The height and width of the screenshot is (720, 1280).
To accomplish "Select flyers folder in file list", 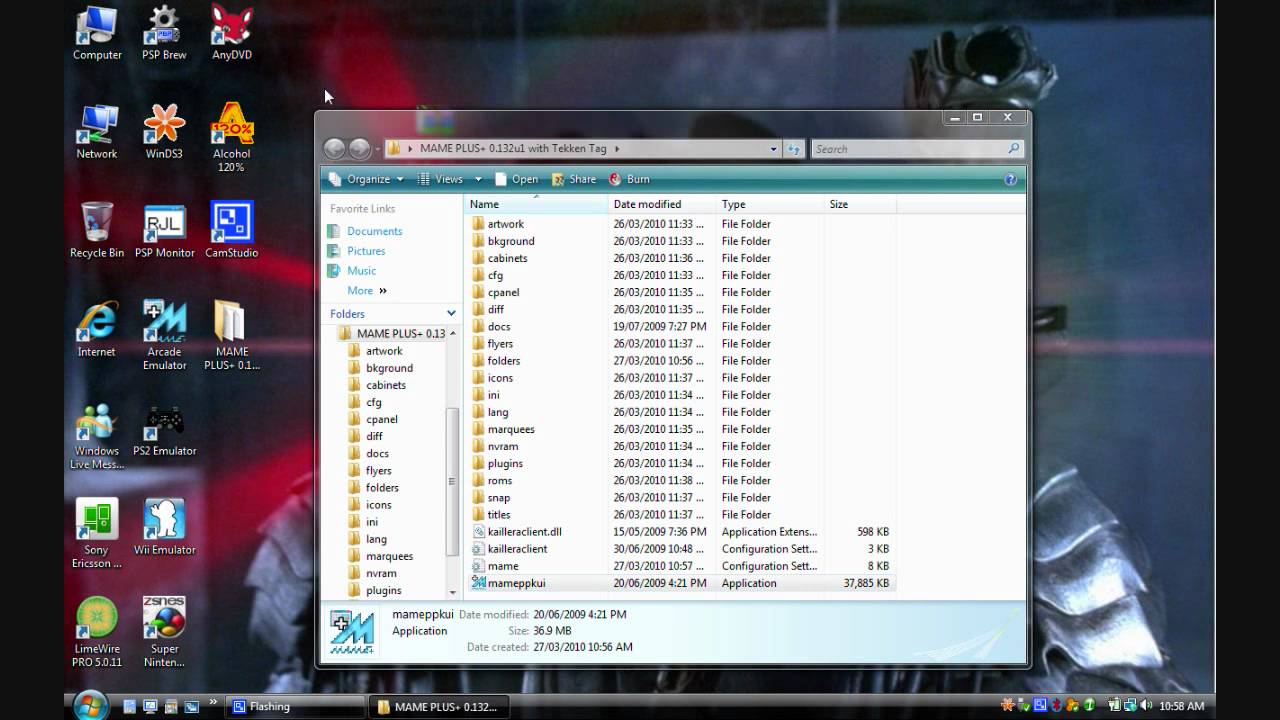I will coord(682,344).
